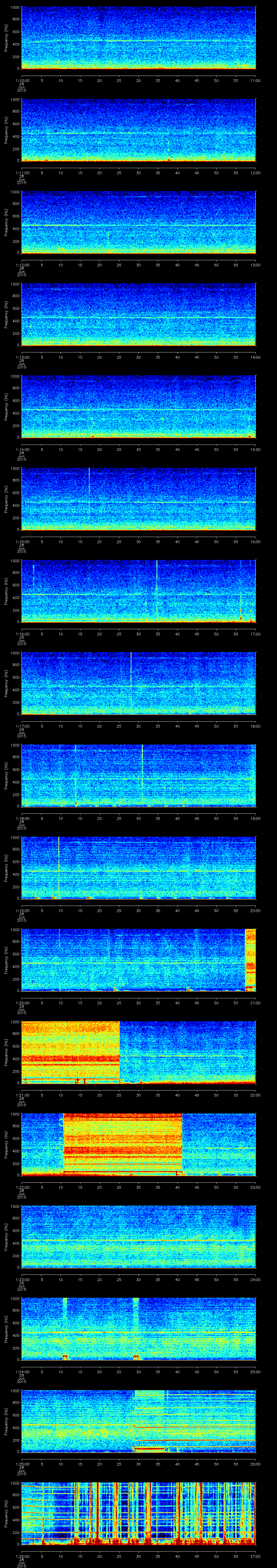Screen dimensions: 277x1568
Task: Select the spectrogram panel starting at 1:12:00
Action: pyautogui.click(x=138, y=222)
